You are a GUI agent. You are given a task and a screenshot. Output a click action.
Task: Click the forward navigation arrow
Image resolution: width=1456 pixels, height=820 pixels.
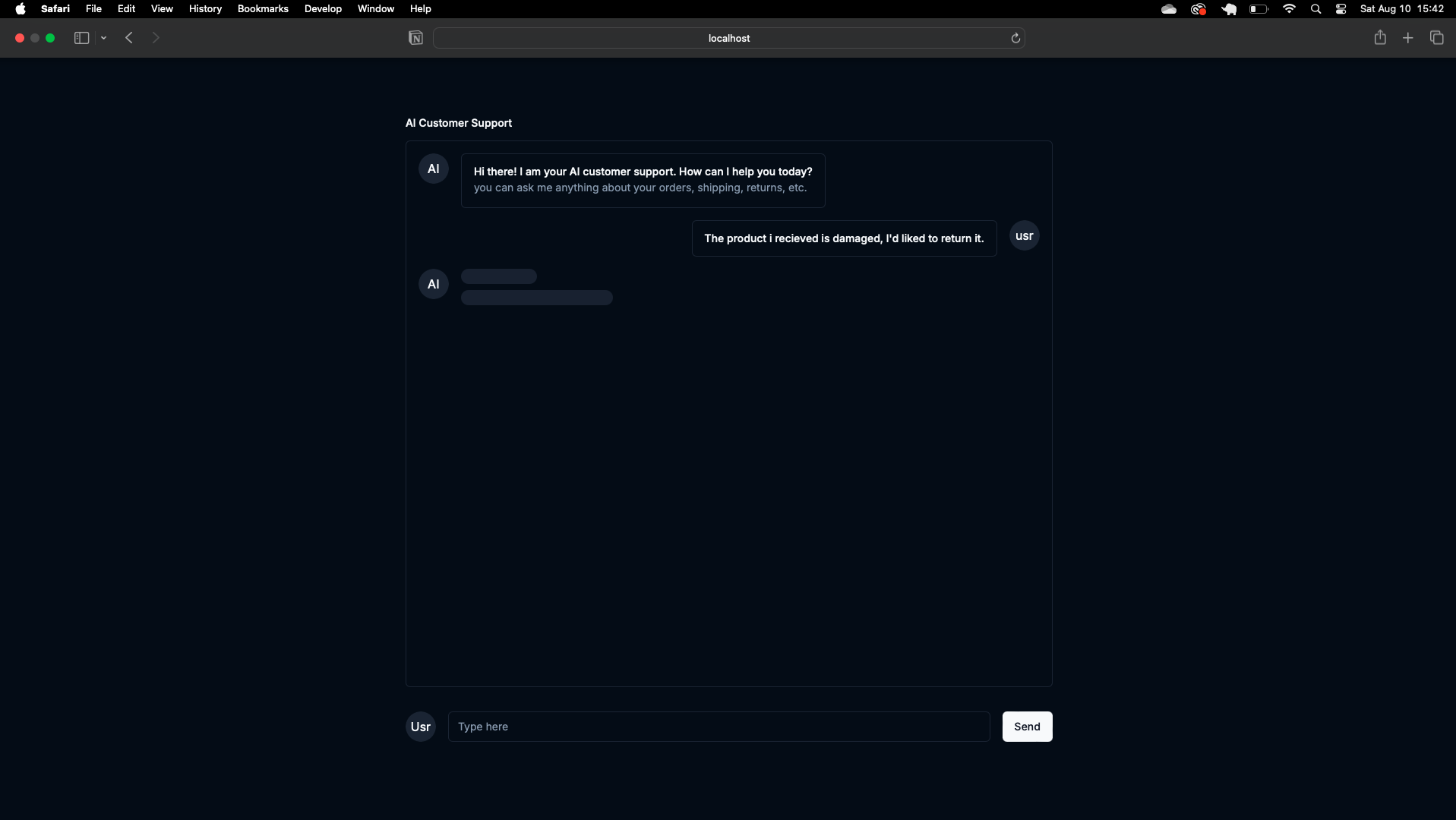pos(156,37)
